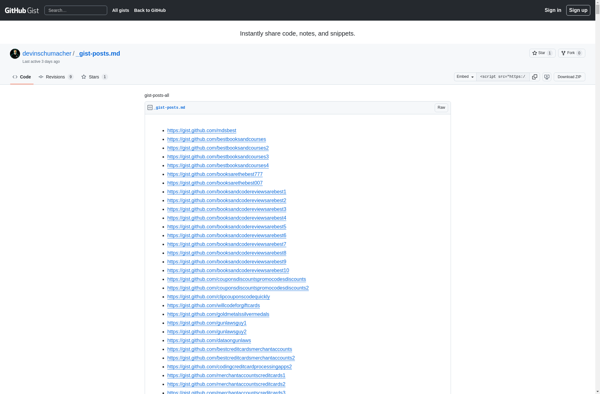600x394 pixels.
Task: Open the _gist-posts.md title link
Action: coord(98,54)
